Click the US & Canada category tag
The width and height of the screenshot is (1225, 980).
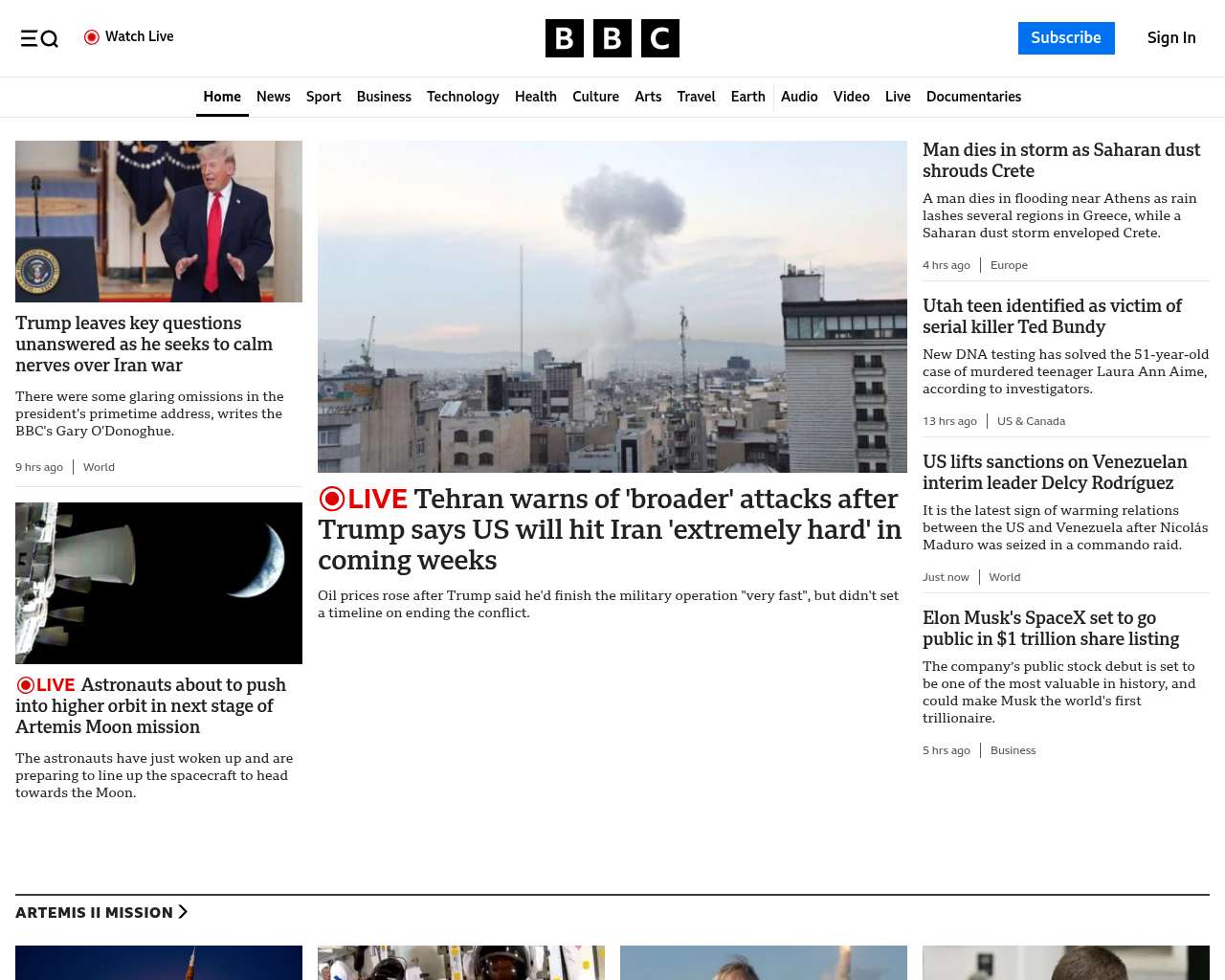(1031, 421)
